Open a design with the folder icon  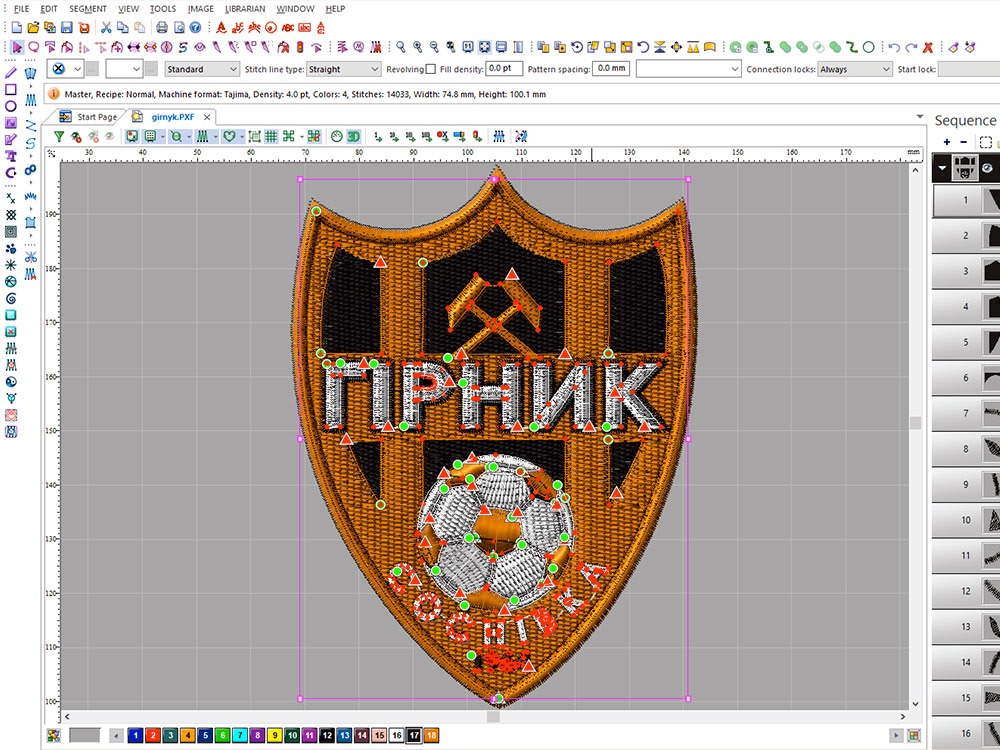(x=33, y=27)
